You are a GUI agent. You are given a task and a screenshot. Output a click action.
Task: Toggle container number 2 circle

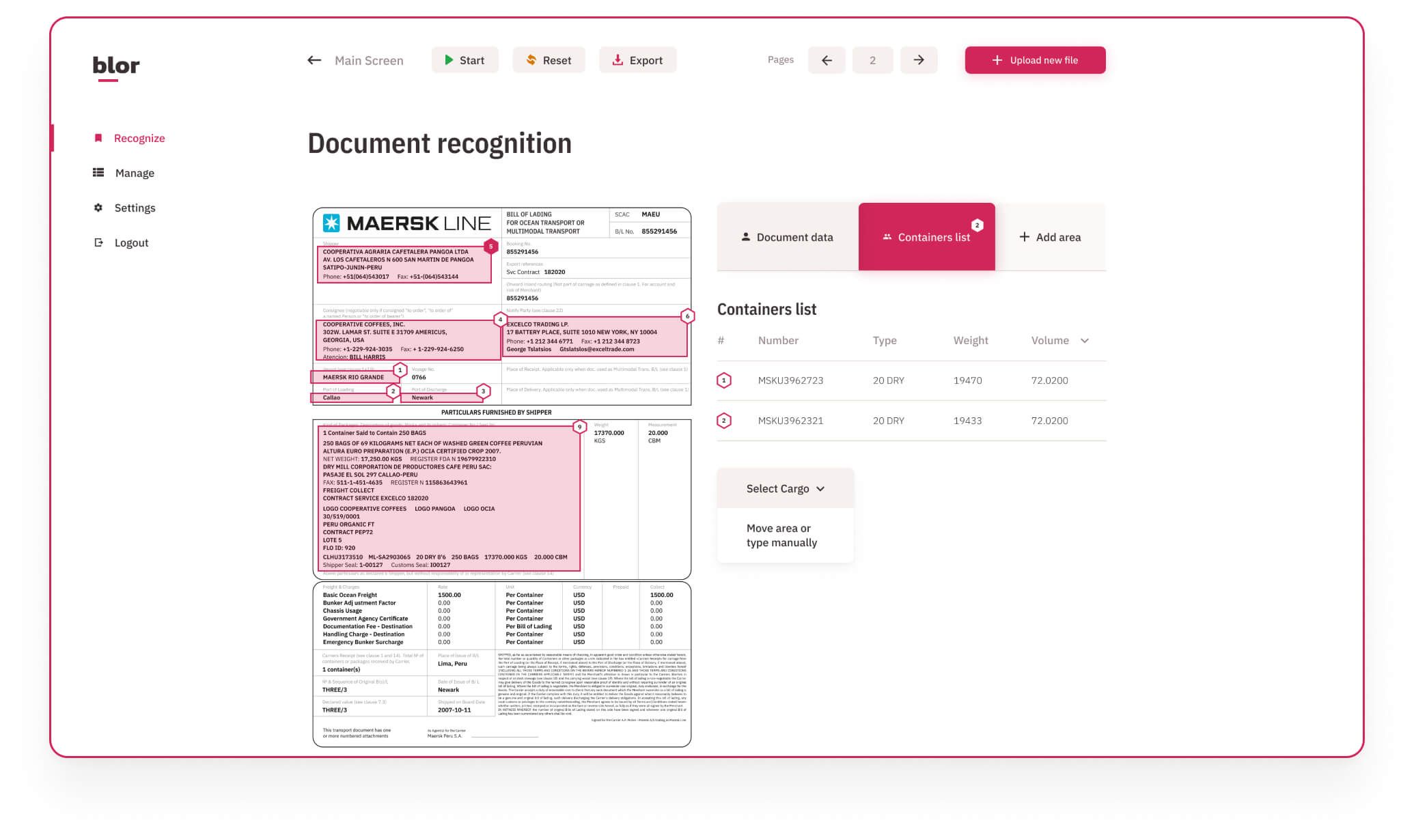pos(724,420)
